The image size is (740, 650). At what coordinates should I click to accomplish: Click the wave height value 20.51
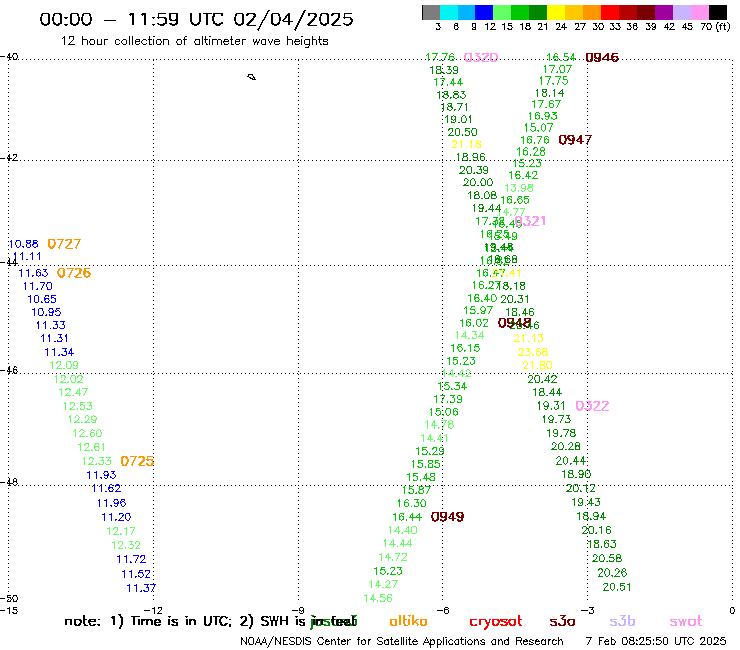(617, 587)
